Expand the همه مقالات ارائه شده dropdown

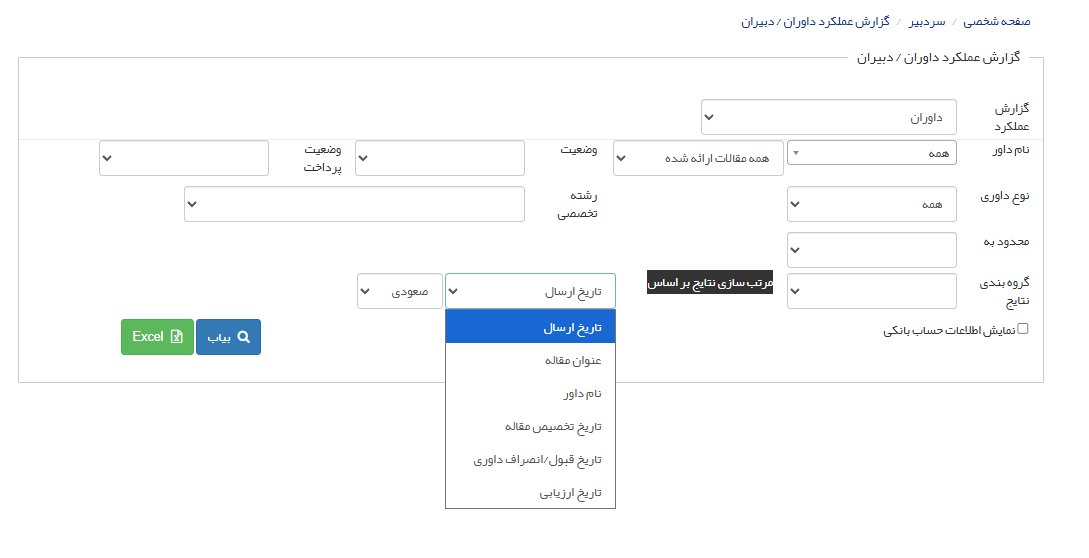point(697,158)
